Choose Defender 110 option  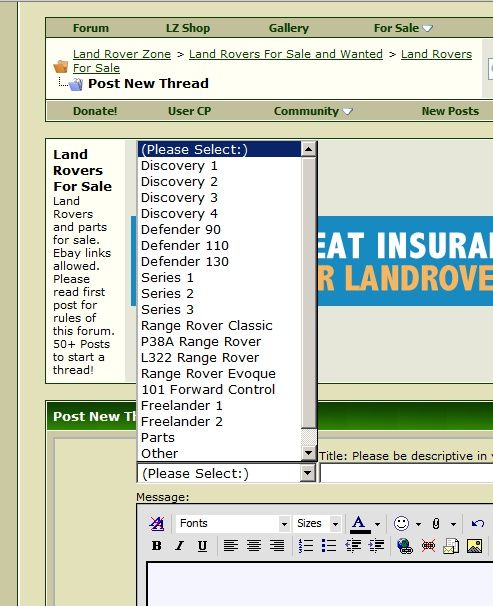(x=219, y=246)
